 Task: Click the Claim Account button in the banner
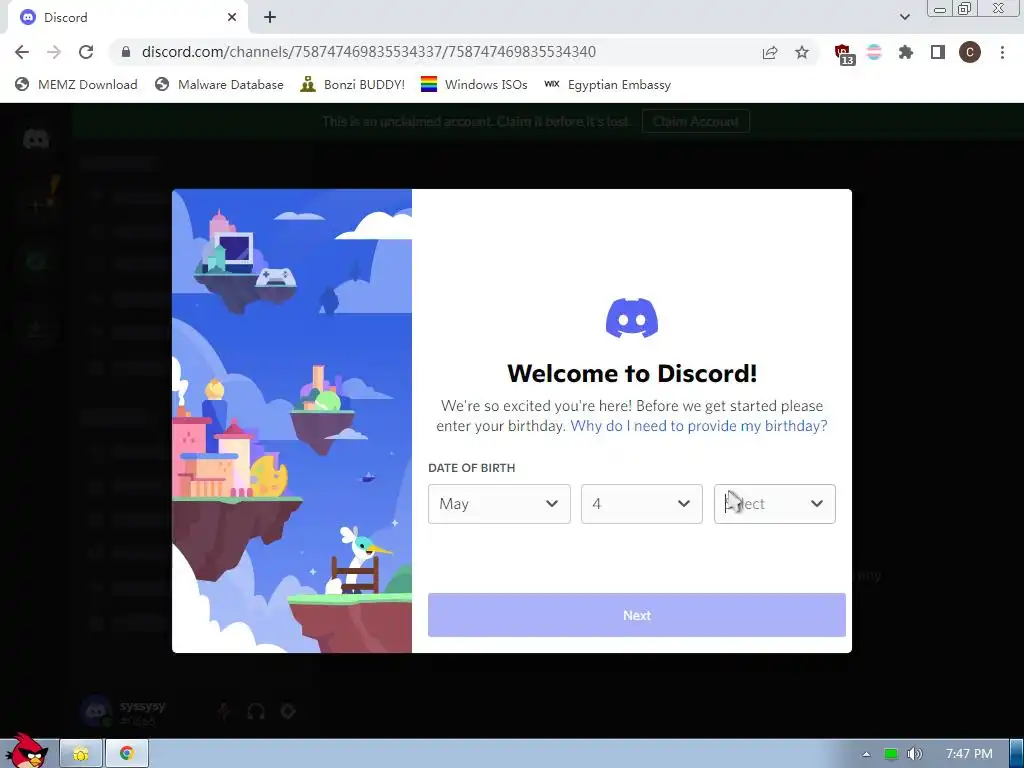point(696,121)
